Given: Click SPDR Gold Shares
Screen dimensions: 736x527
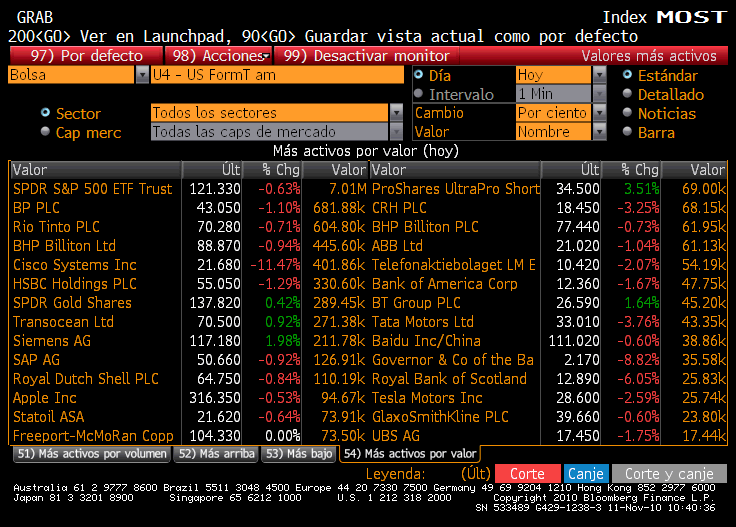Looking at the screenshot, I should click(72, 303).
